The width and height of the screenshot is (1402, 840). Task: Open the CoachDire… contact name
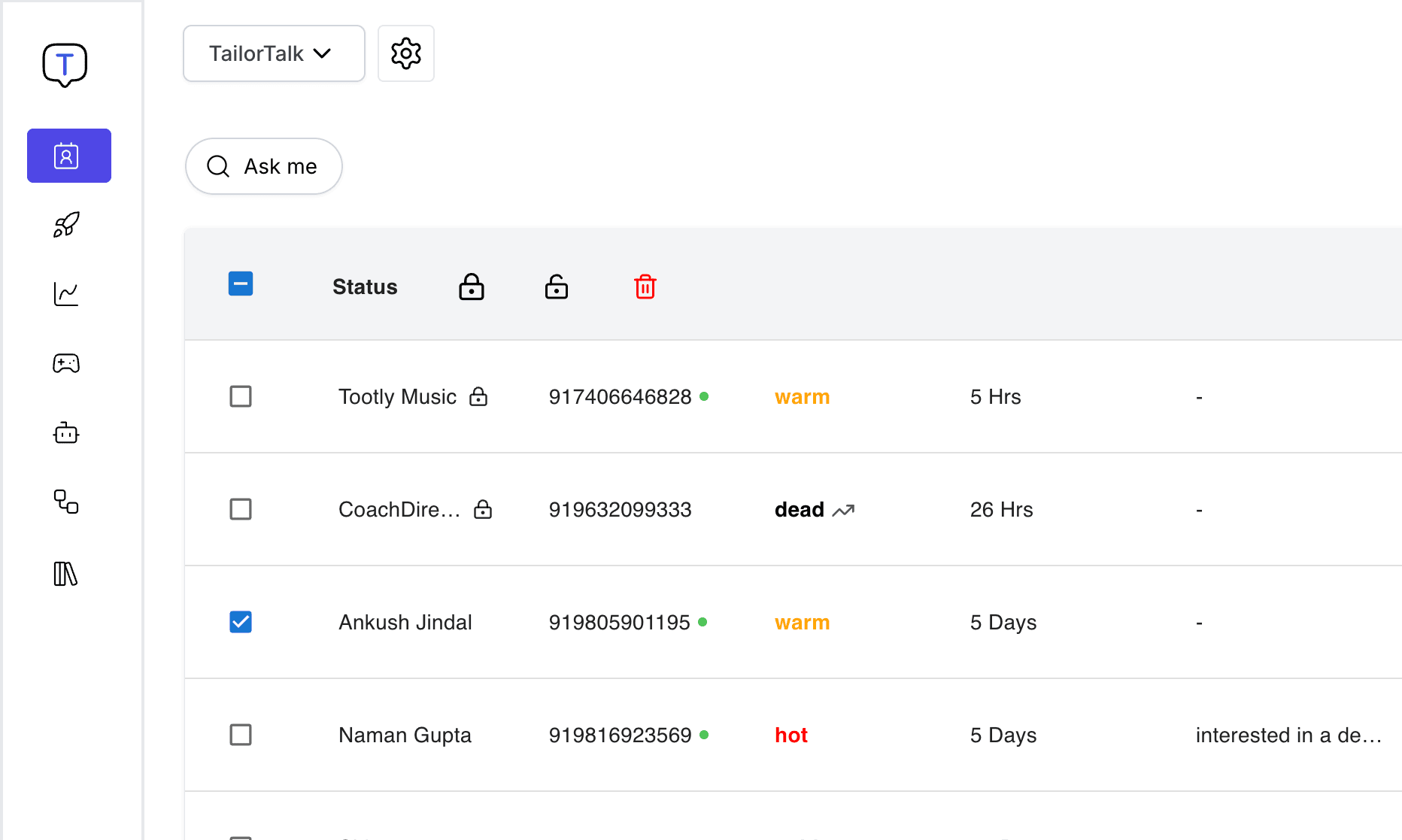(x=399, y=509)
